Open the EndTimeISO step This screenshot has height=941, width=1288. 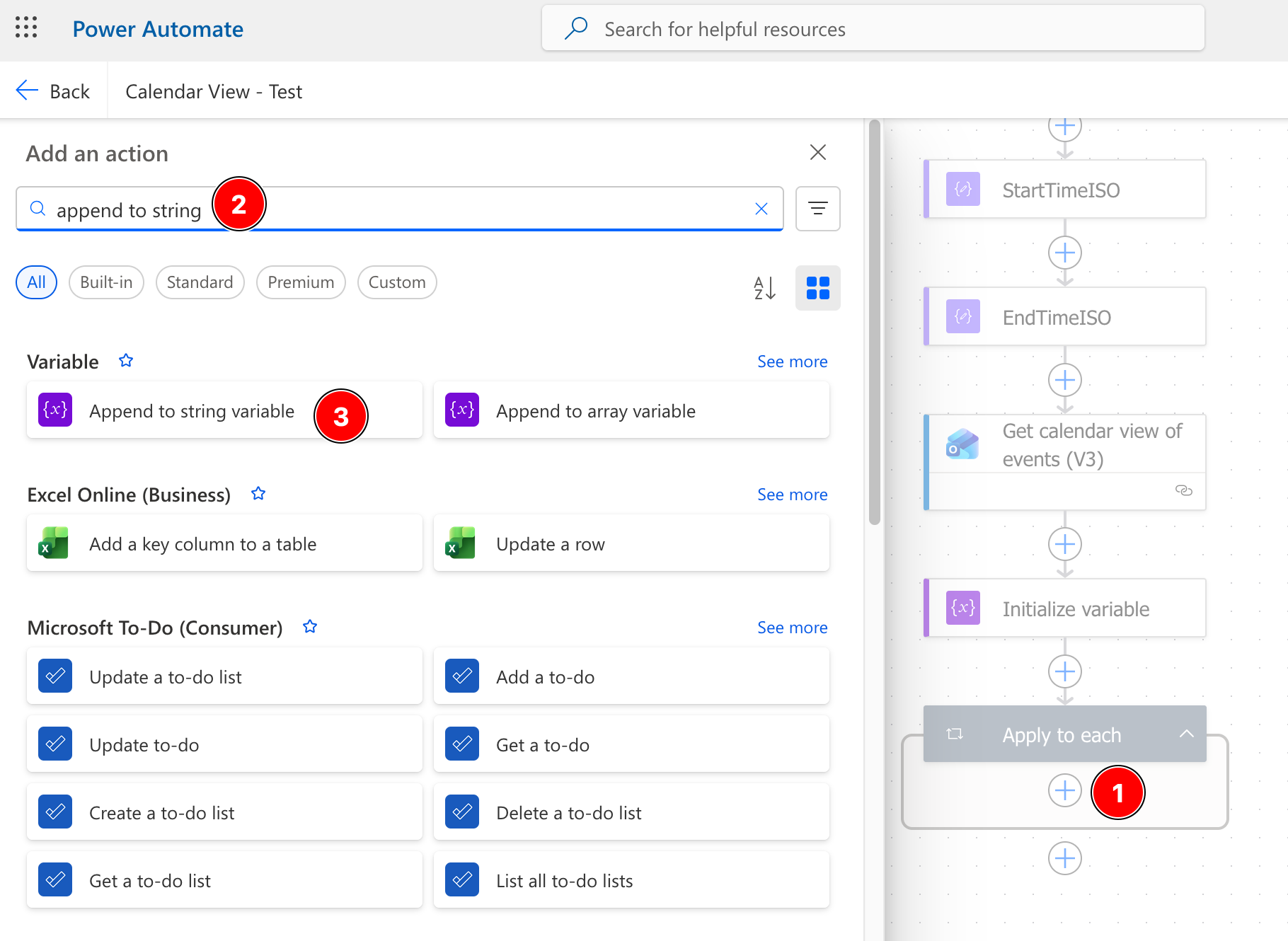point(1065,316)
